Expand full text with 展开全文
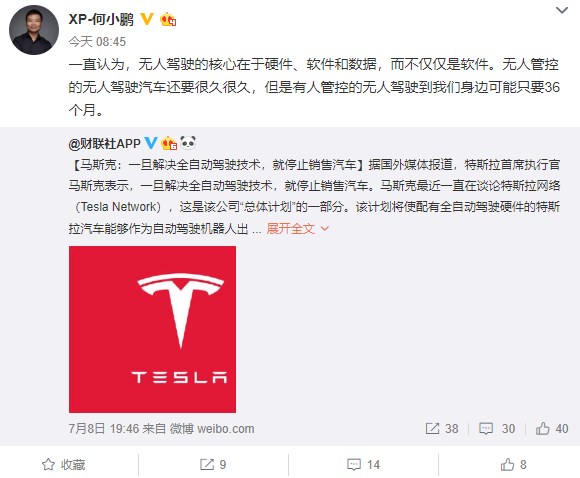580x478 pixels. click(290, 229)
